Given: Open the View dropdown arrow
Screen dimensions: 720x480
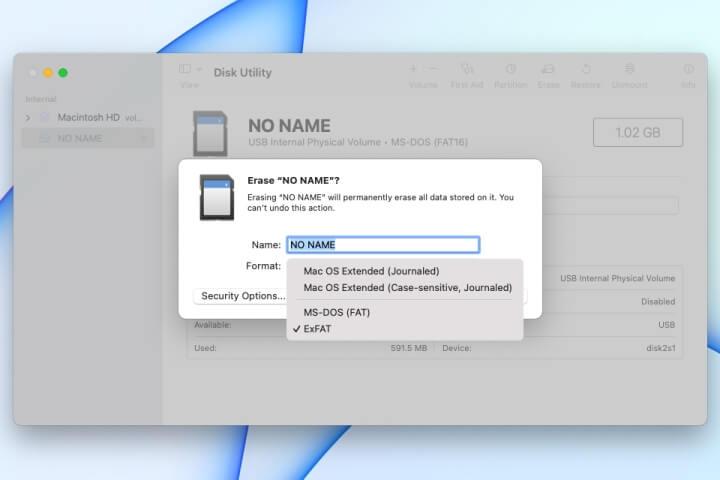Looking at the screenshot, I should (199, 69).
